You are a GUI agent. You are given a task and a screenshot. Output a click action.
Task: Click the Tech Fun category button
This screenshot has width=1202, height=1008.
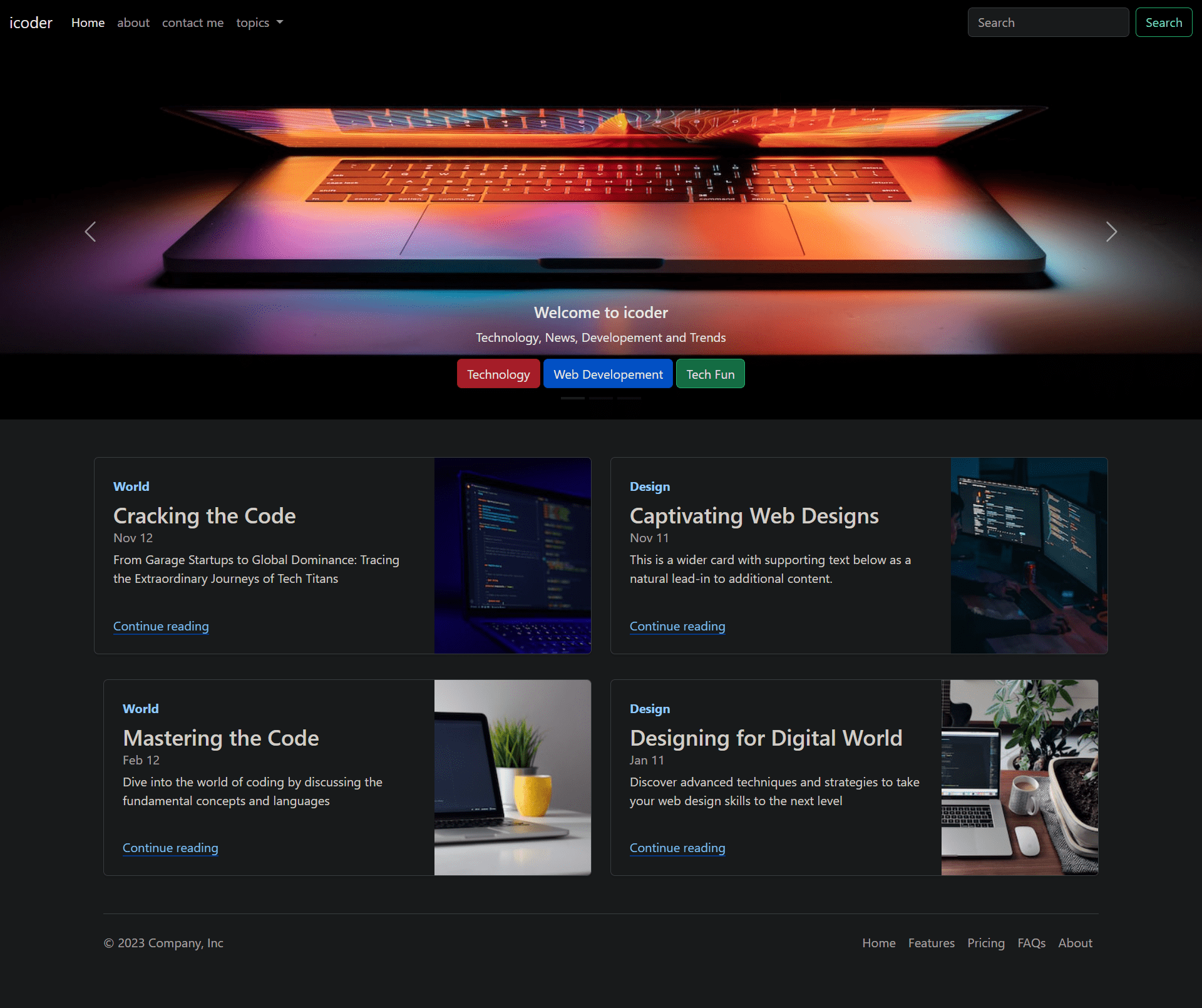pos(710,374)
